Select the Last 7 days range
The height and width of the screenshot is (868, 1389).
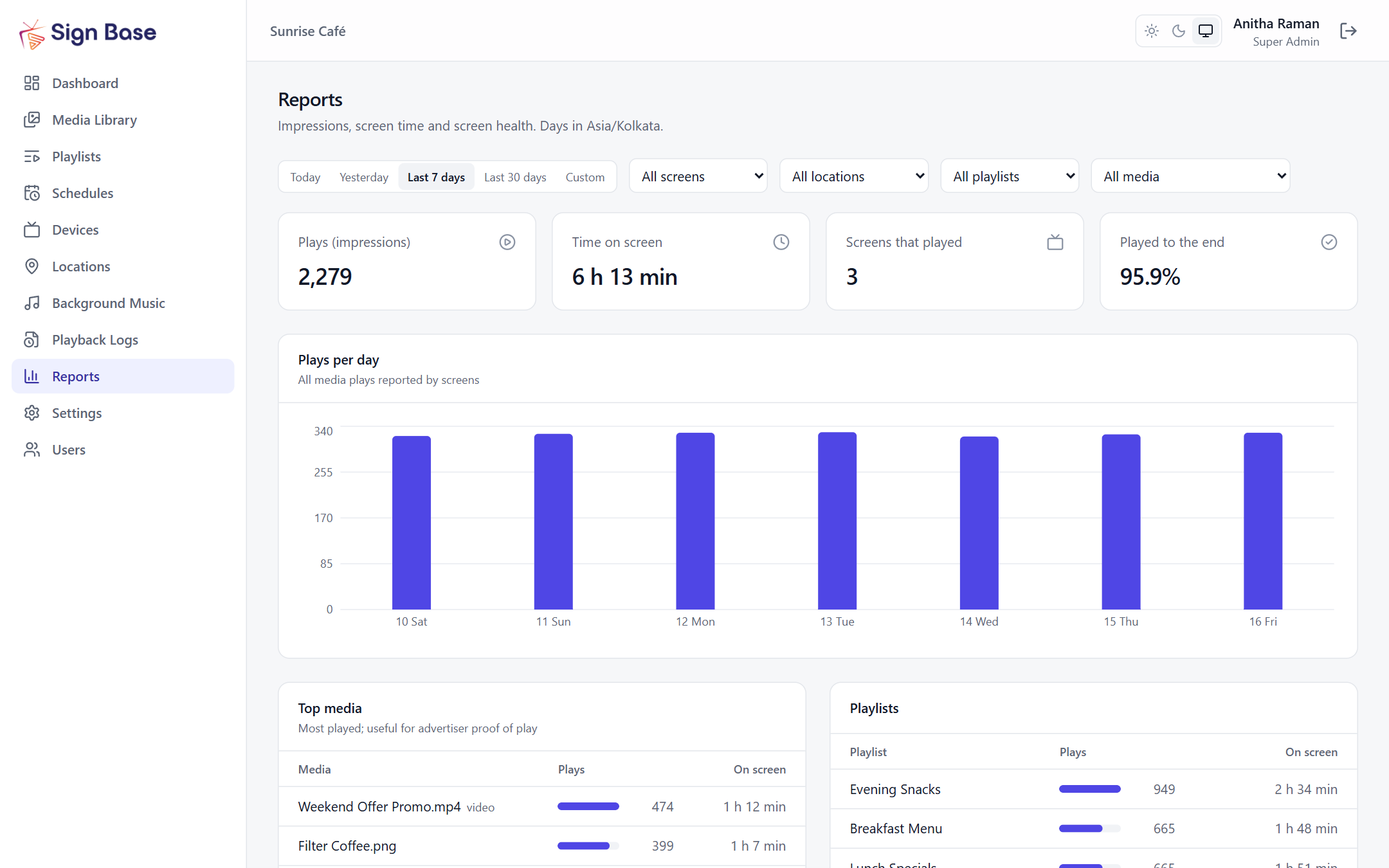point(436,177)
